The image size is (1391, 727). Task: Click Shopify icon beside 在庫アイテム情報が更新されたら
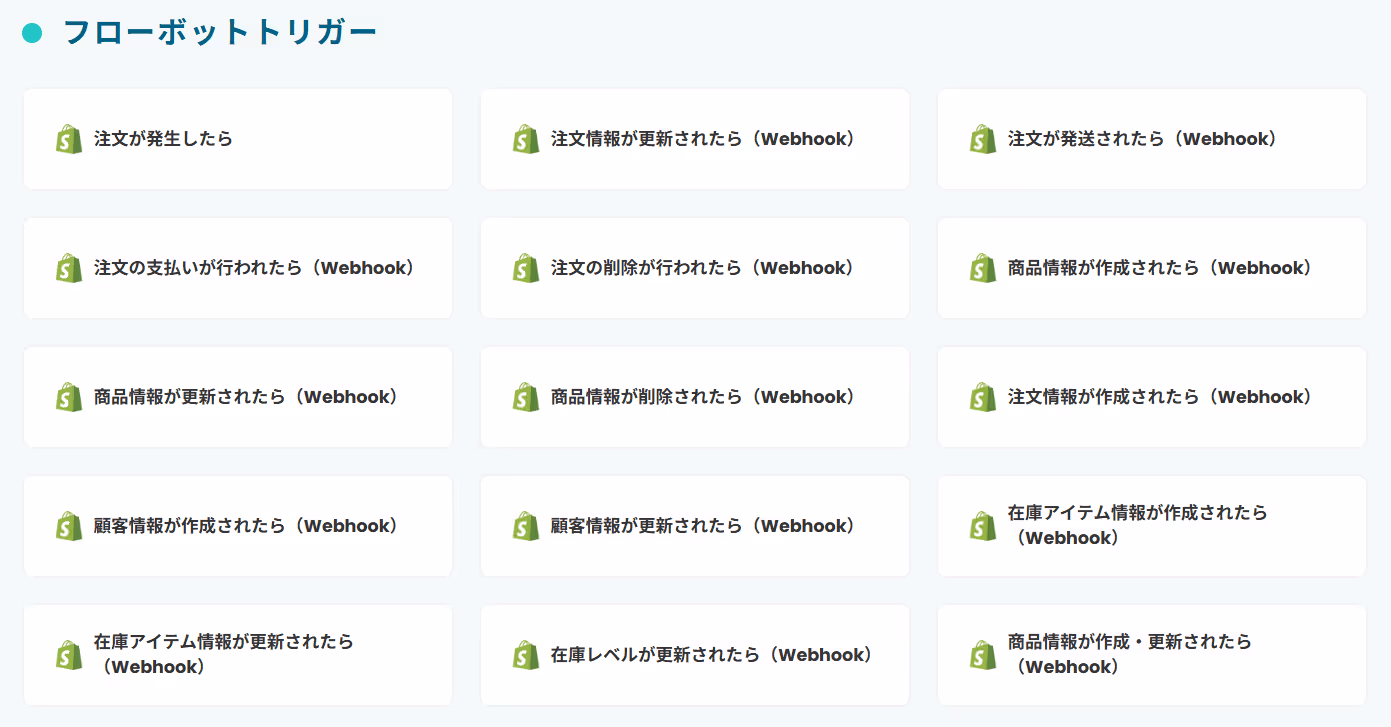[x=69, y=655]
